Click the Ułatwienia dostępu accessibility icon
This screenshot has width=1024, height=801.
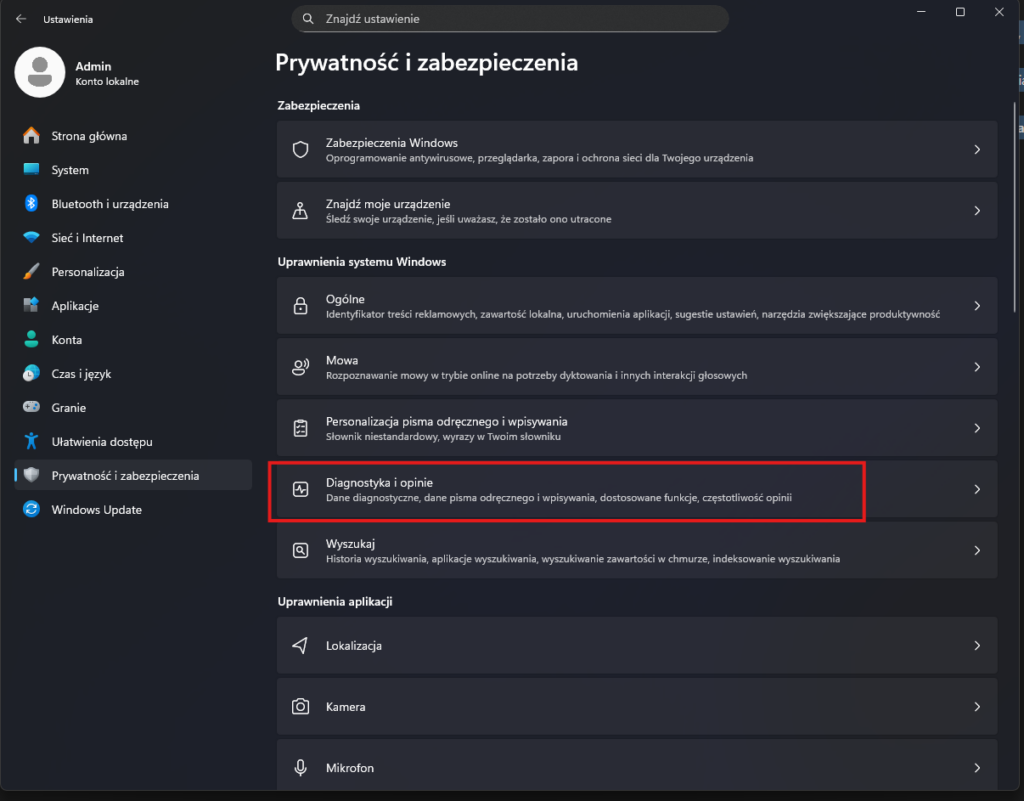click(x=31, y=442)
